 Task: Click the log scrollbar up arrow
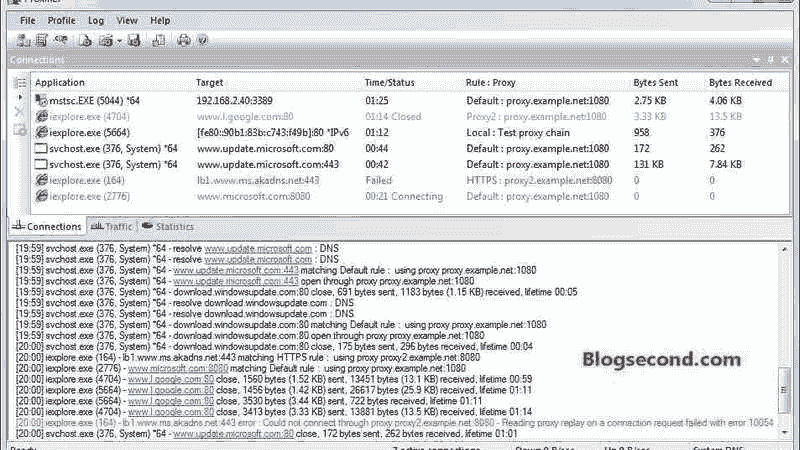(784, 249)
